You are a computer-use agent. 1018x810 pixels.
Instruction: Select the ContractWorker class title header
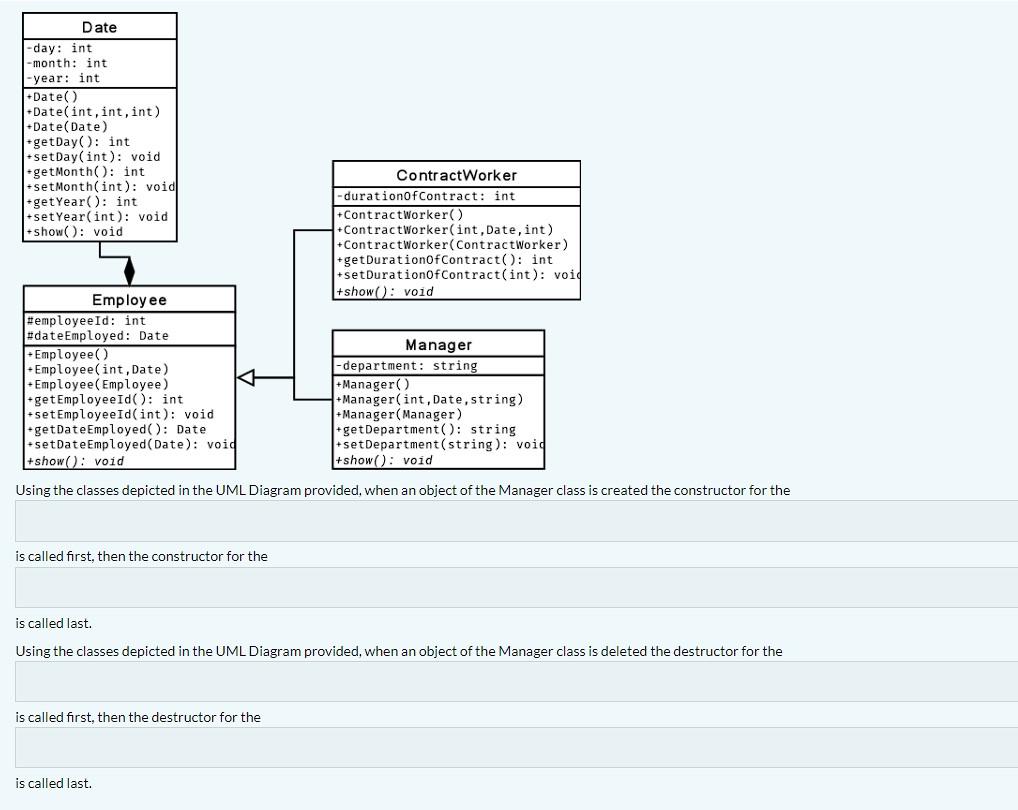pyautogui.click(x=455, y=174)
